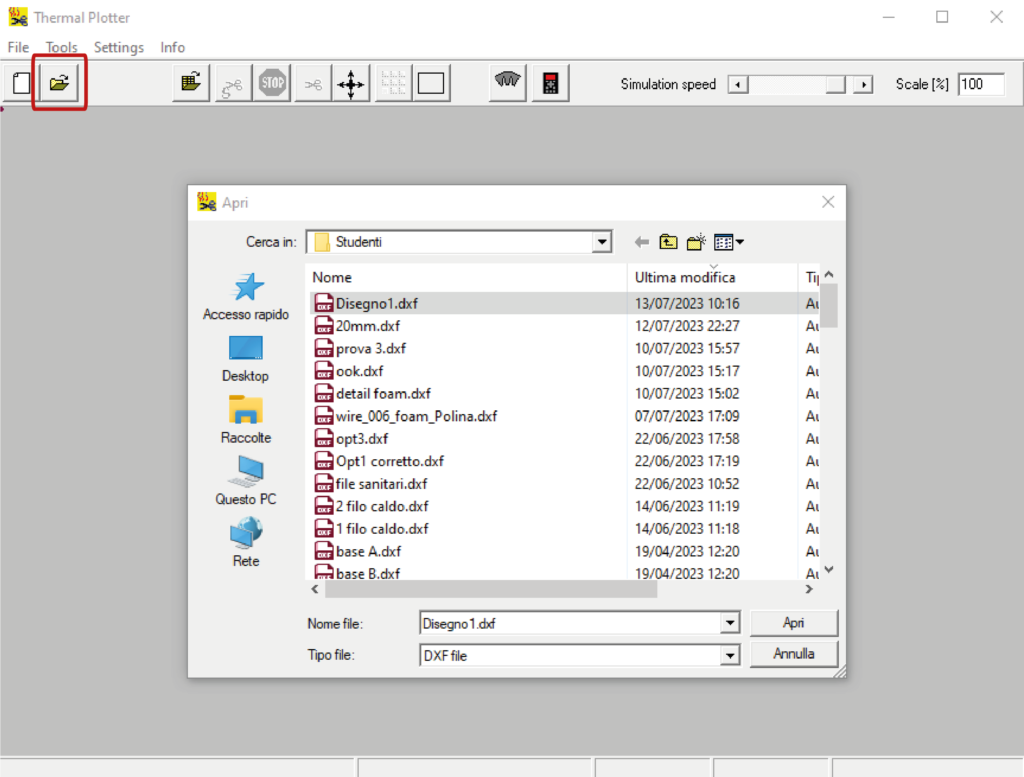The image size is (1024, 777).
Task: Click the toolbar icon left of scissors-path
Action: [x=191, y=83]
